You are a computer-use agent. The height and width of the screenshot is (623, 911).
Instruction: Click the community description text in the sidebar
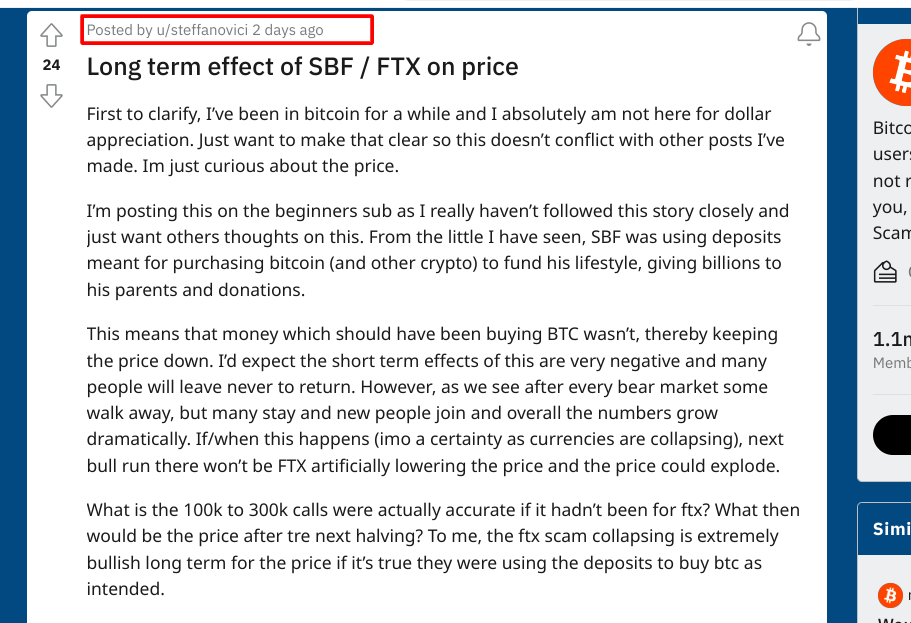click(892, 180)
